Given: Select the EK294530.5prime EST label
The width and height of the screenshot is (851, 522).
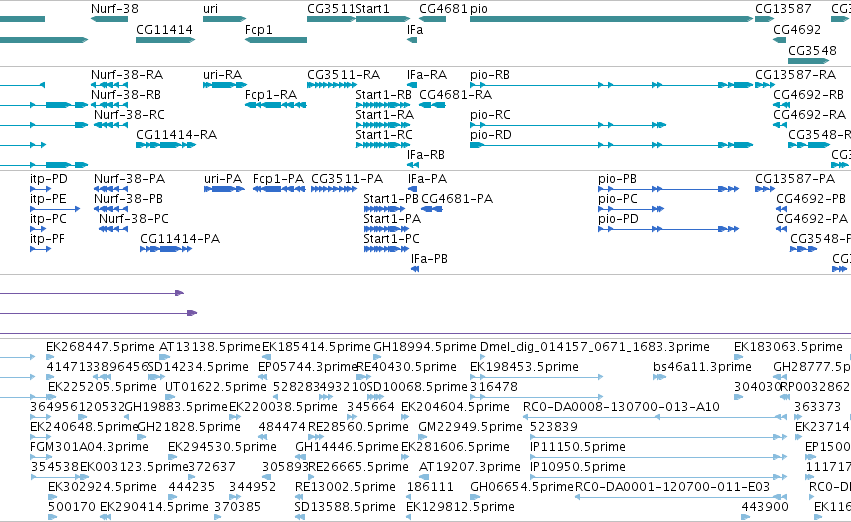Looking at the screenshot, I should [x=223, y=447].
